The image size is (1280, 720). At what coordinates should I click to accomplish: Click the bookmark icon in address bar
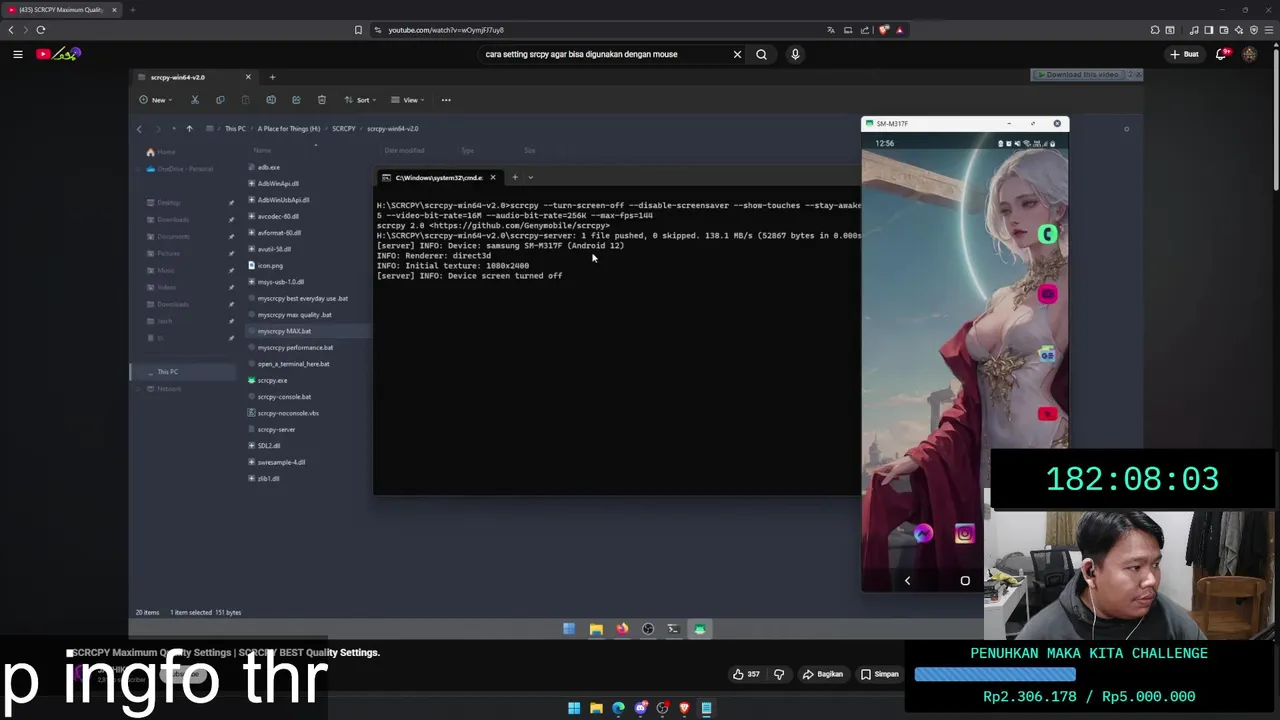[358, 30]
